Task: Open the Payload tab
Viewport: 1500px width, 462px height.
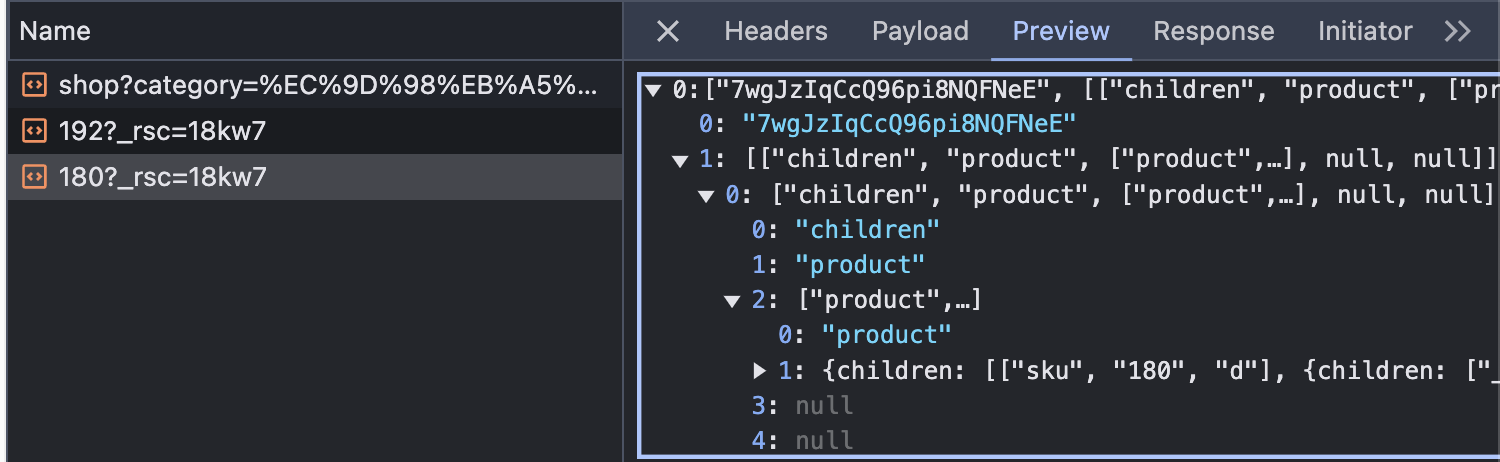Action: coord(920,31)
